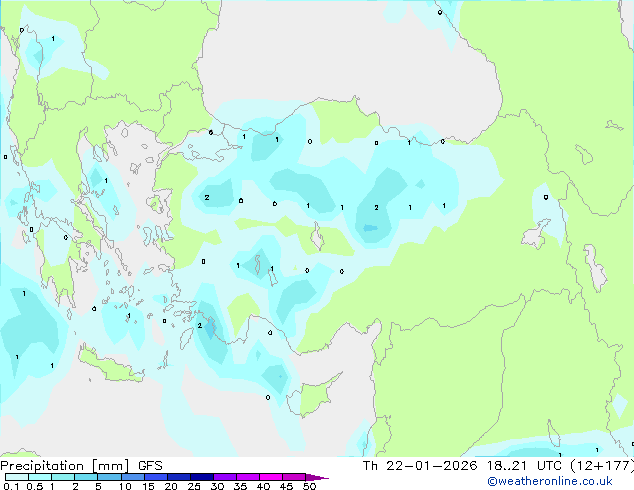The image size is (634, 490).
Task: Select the legend swatch between 2 and 5
Action: coord(86,477)
